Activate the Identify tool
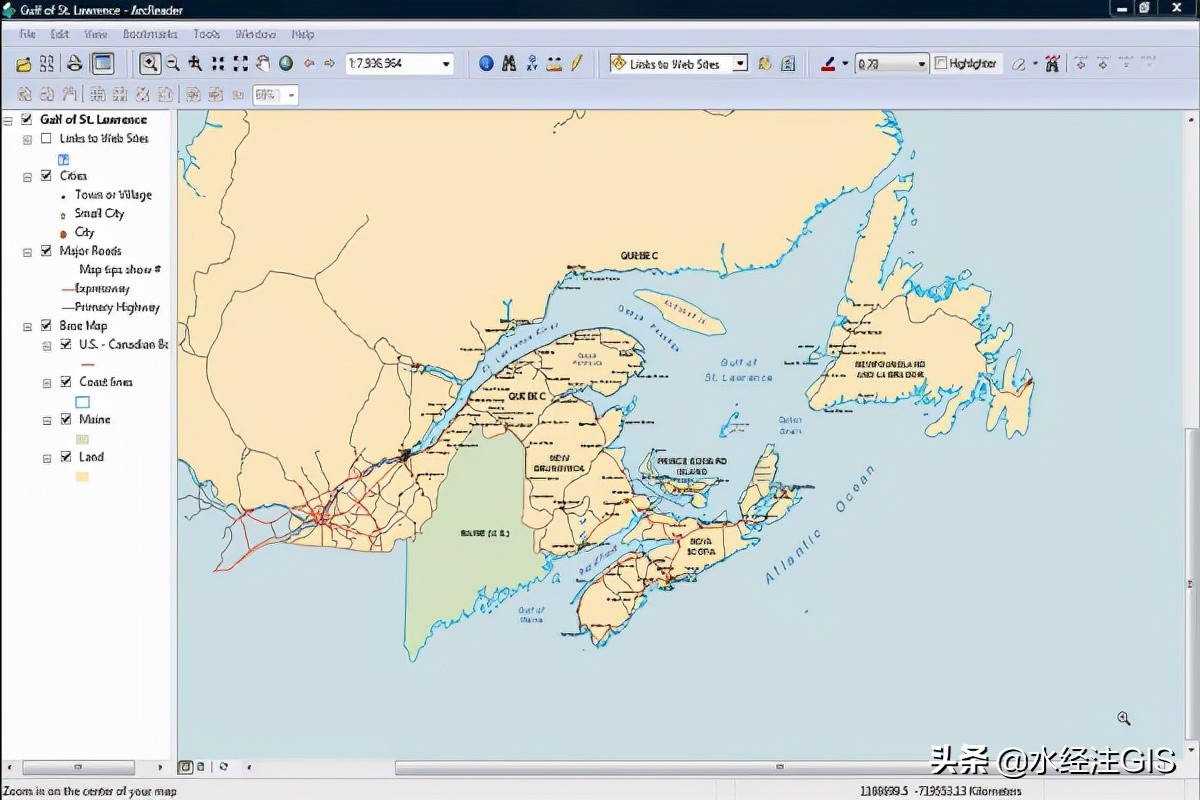This screenshot has height=800, width=1200. point(486,63)
